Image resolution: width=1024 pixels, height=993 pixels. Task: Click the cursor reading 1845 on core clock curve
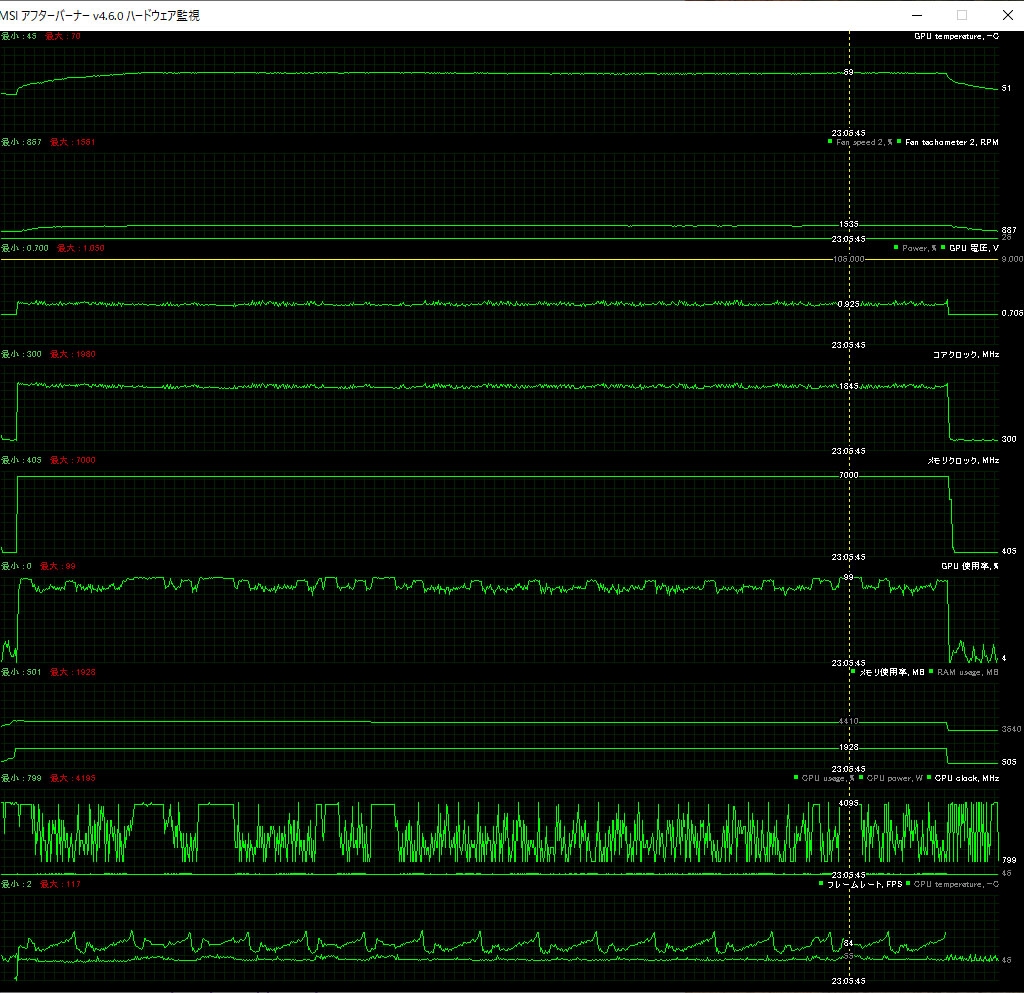(x=849, y=386)
